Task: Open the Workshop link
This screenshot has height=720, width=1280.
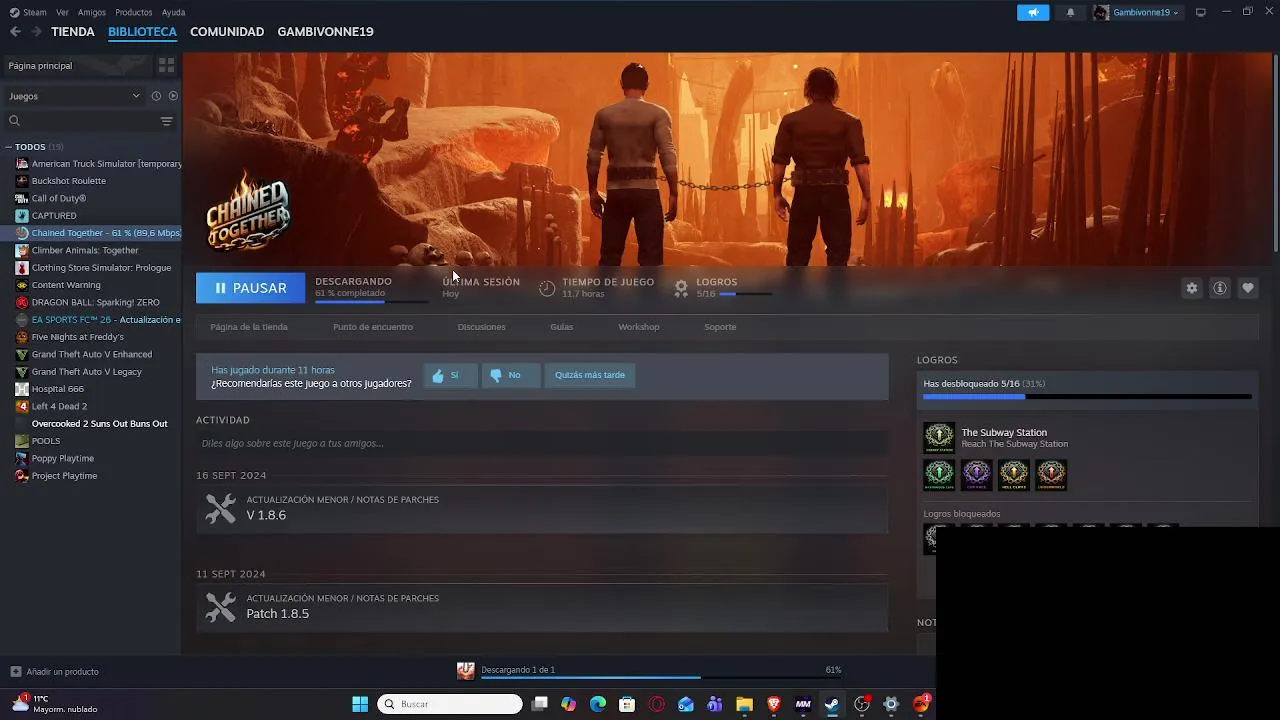Action: point(638,327)
